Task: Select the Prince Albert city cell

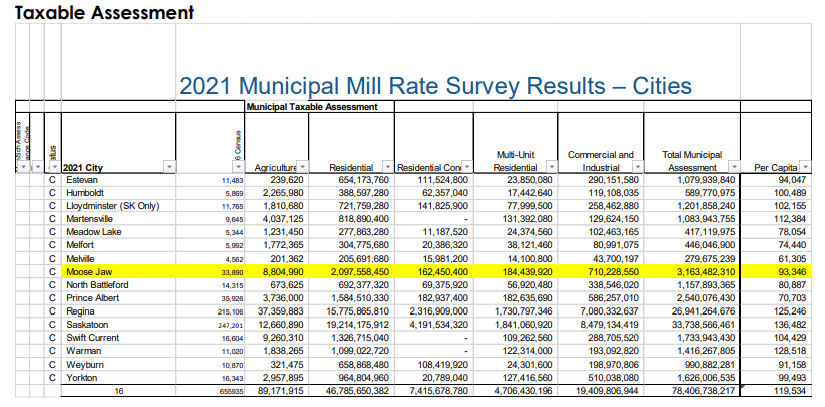Action: (118, 298)
